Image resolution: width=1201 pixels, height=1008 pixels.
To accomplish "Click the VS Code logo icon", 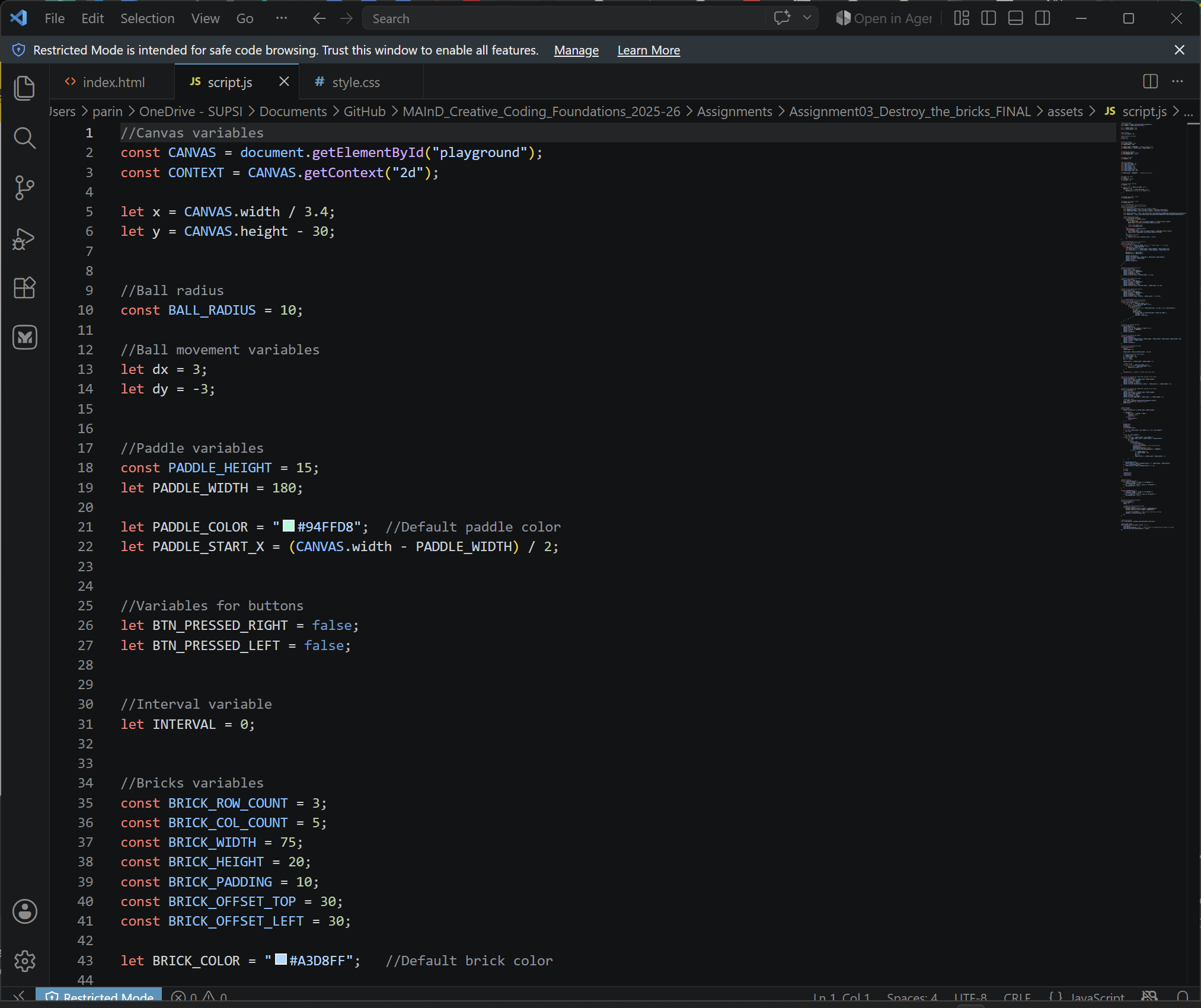I will pyautogui.click(x=19, y=18).
